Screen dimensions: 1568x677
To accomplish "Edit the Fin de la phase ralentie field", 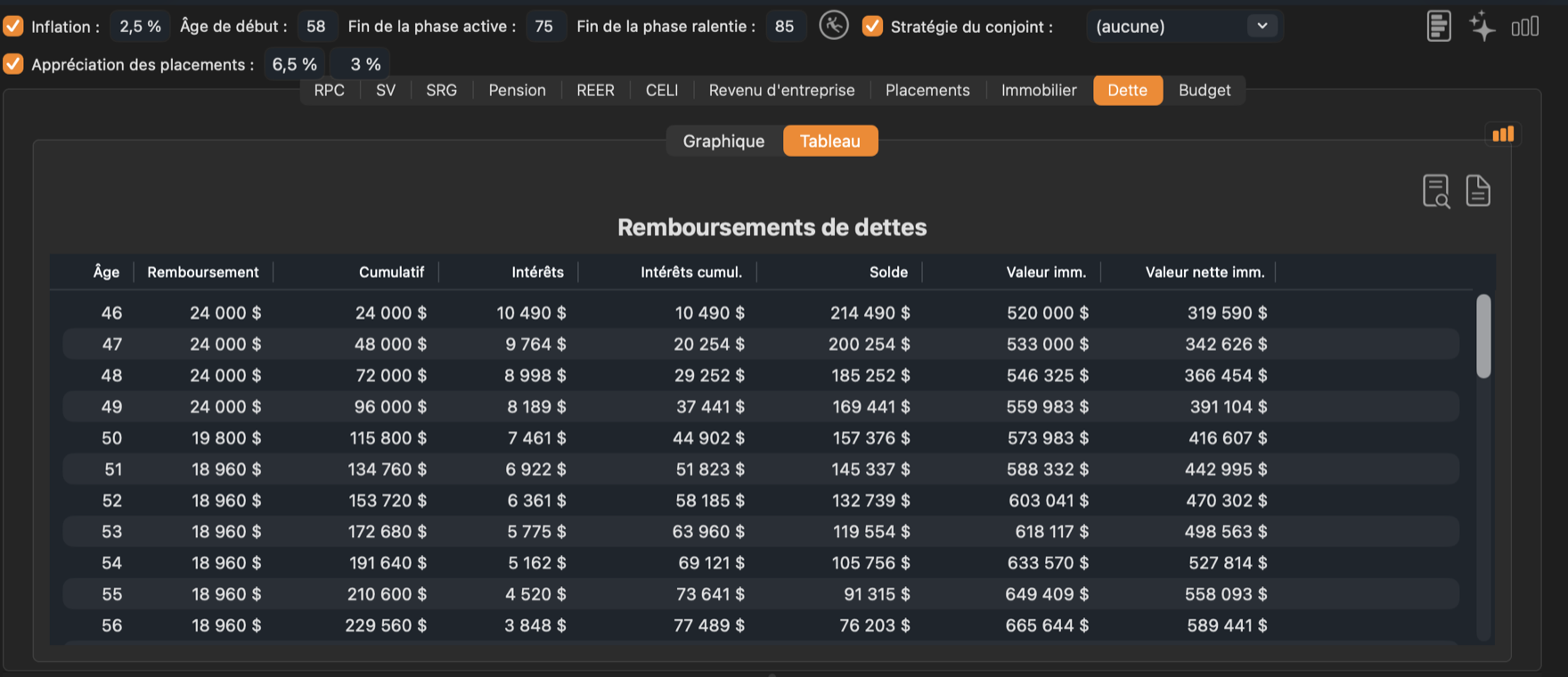I will [x=785, y=26].
